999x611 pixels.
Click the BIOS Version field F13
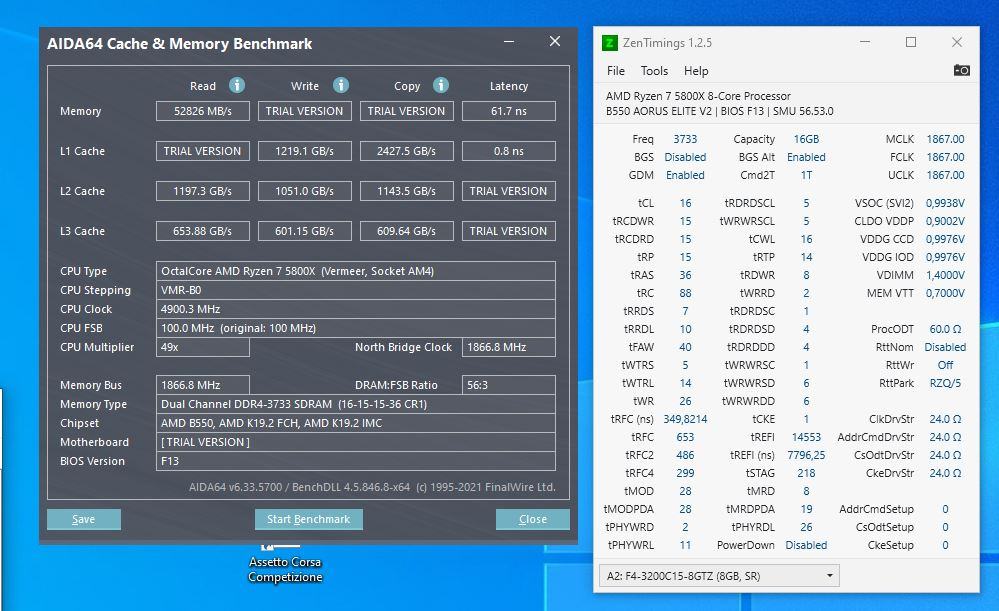(356, 461)
